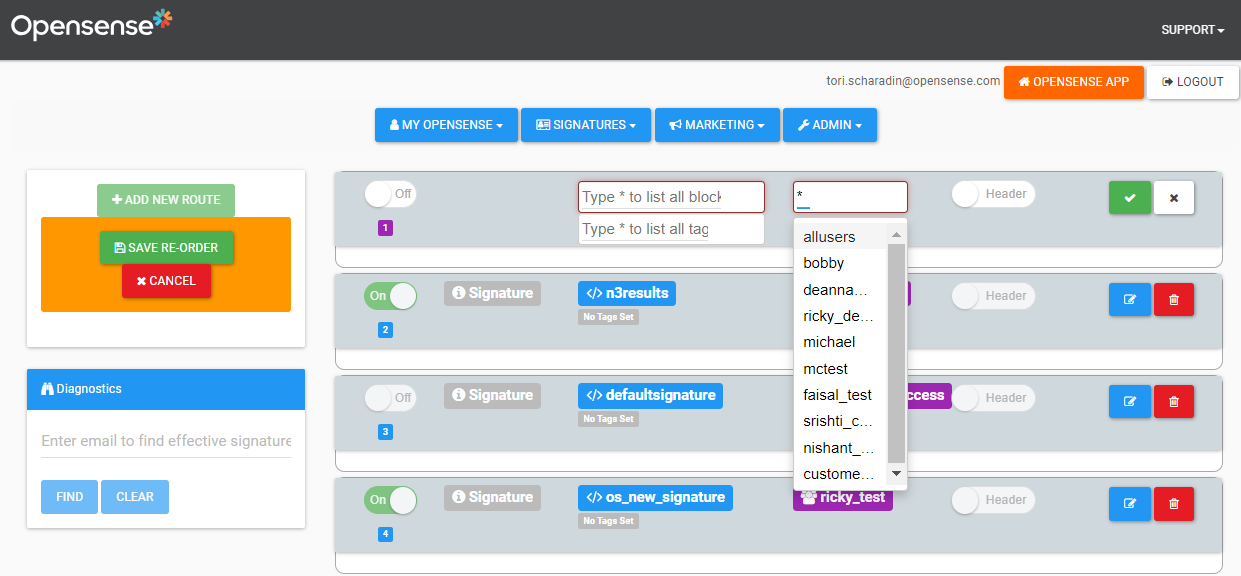Screen dimensions: 1241x576
Task: Edit route 3 defaultsignature
Action: tap(1130, 402)
